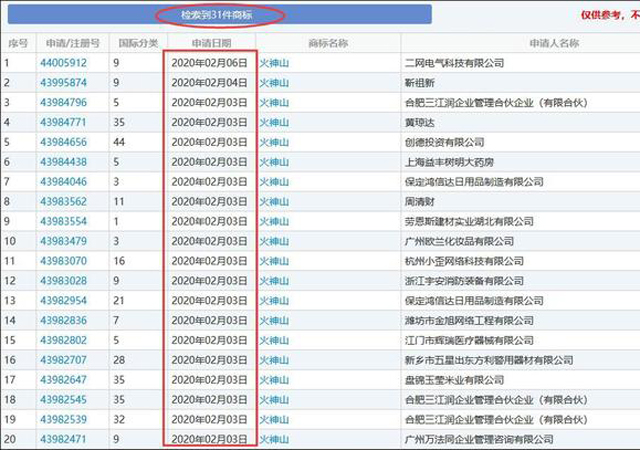
Task: Select class cell 32 in row 19
Action: pyautogui.click(x=119, y=419)
